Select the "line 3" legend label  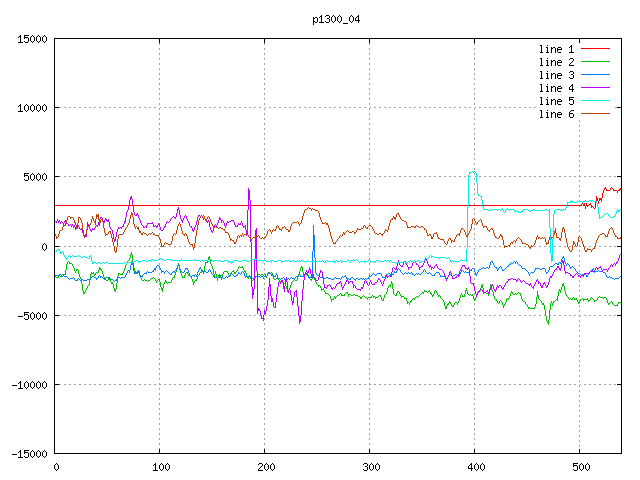click(557, 75)
